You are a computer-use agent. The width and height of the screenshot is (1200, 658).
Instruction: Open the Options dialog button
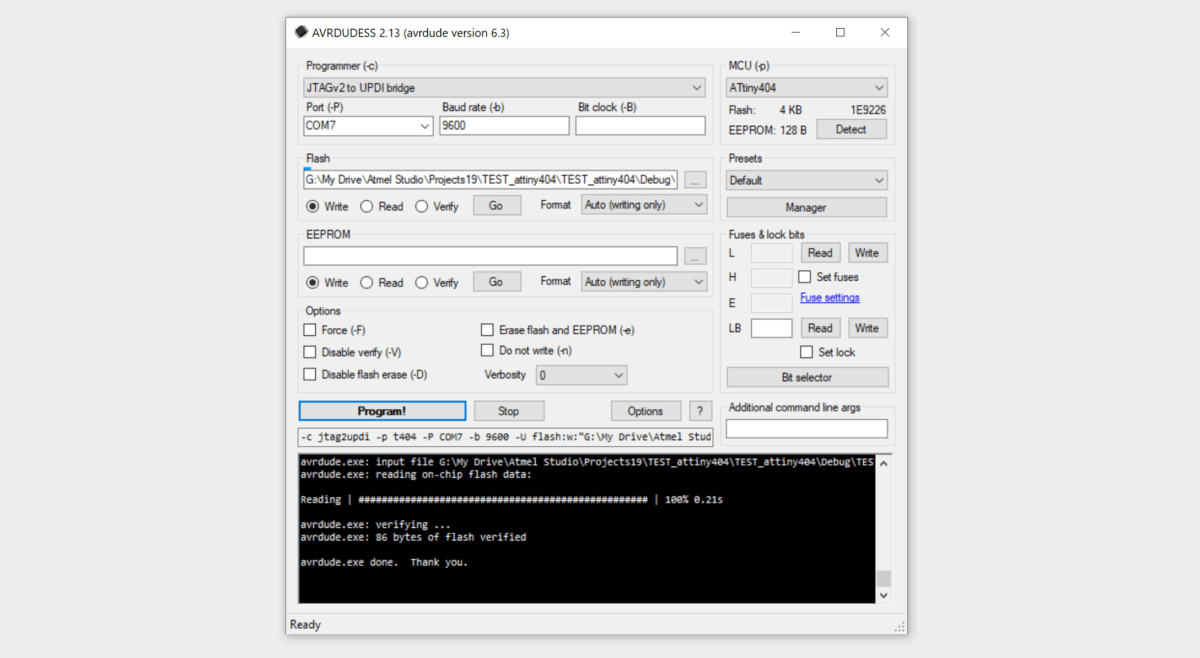click(646, 411)
